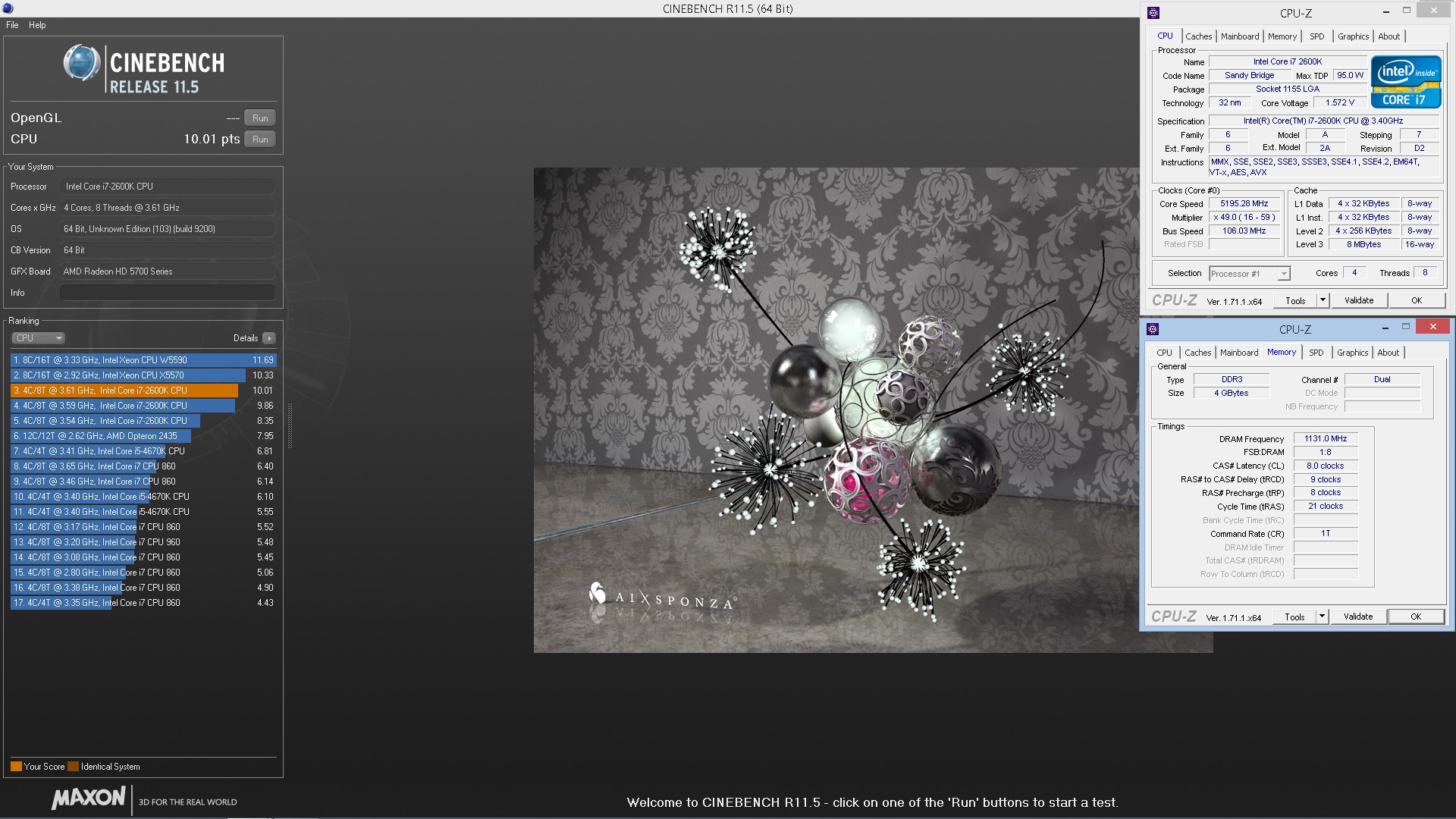Viewport: 1456px width, 819px height.
Task: Open the Details arrow in Ranking panel
Action: (269, 338)
